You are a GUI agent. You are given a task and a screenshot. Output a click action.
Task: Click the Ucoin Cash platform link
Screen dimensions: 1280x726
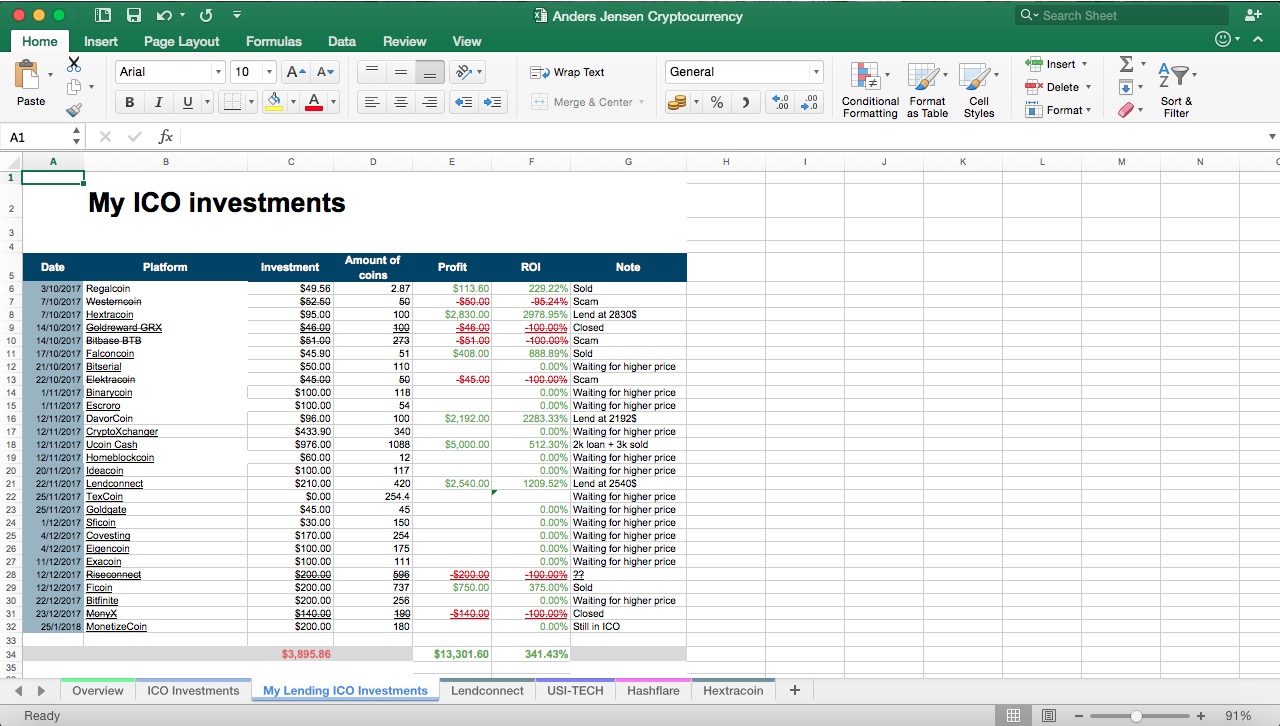click(112, 444)
